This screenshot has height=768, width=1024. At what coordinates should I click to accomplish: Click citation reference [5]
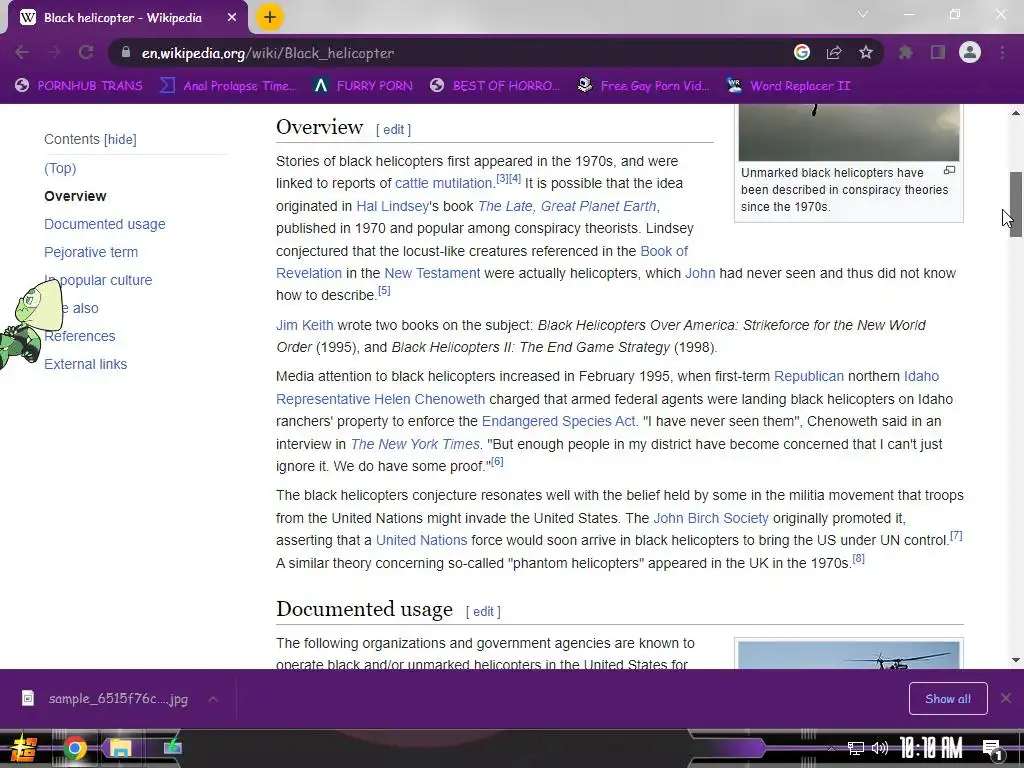click(384, 291)
